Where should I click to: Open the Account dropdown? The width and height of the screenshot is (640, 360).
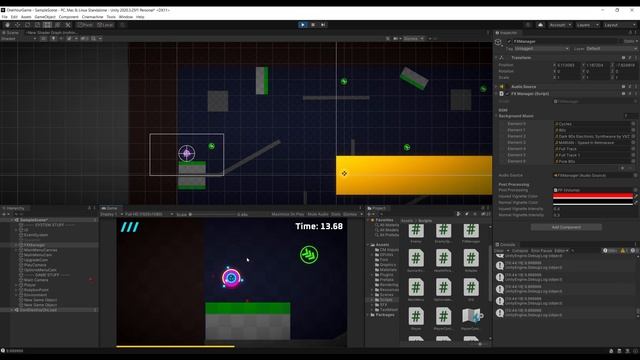point(560,25)
